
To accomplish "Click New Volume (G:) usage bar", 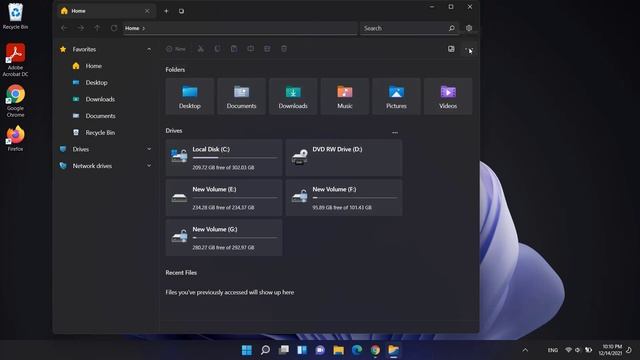I will pos(235,238).
